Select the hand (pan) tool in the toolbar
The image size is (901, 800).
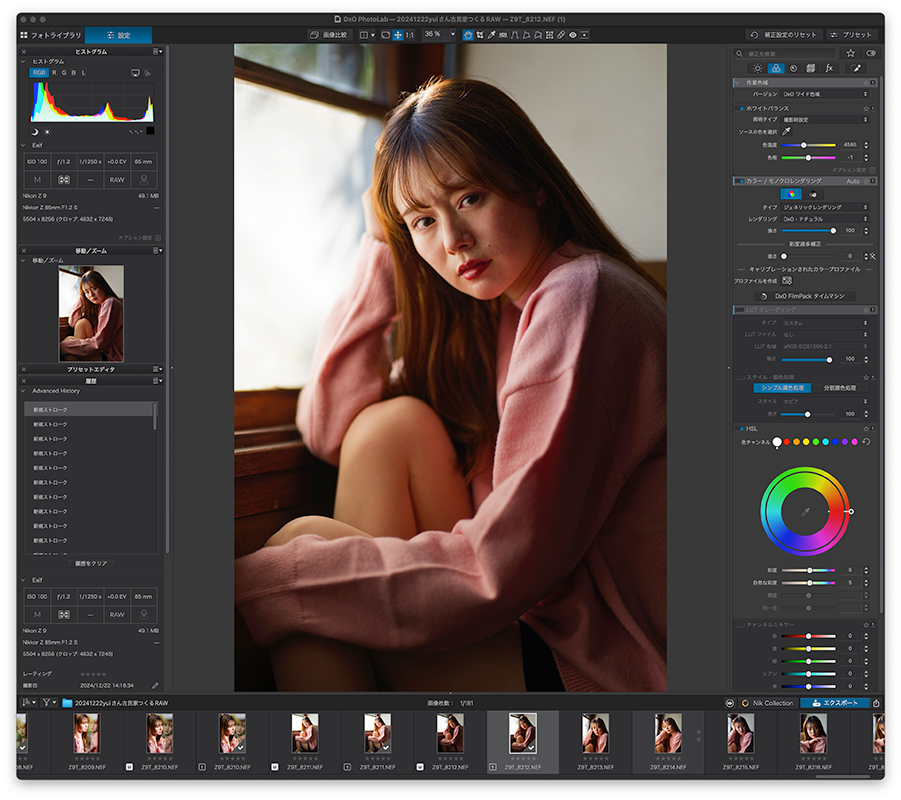468,35
